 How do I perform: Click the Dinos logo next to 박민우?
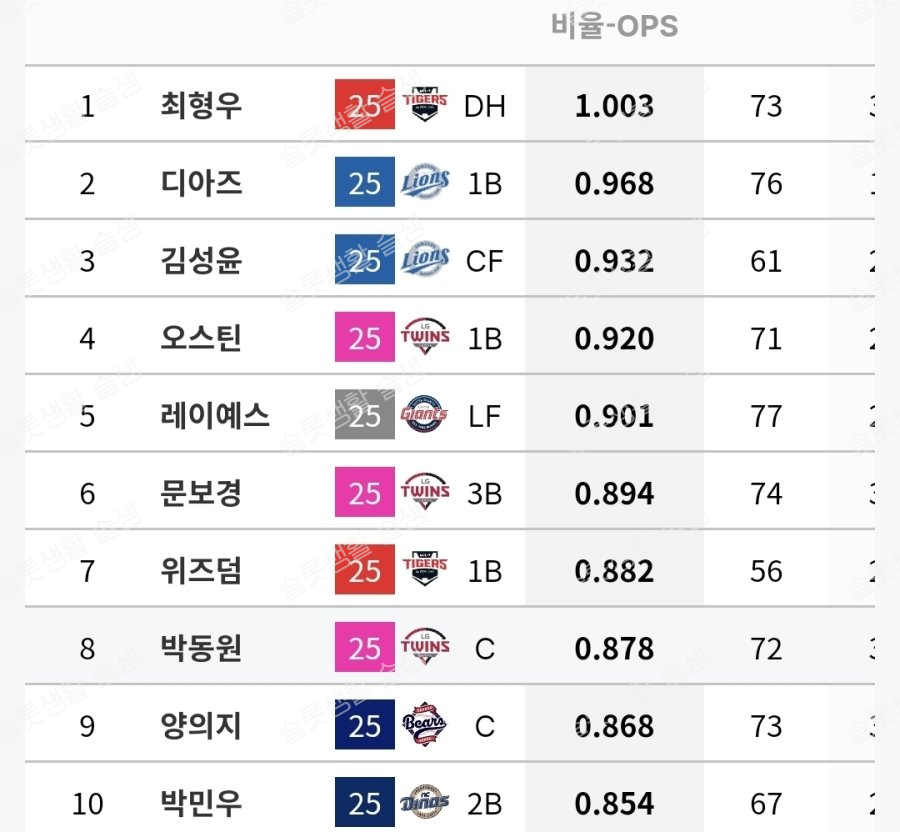point(425,802)
